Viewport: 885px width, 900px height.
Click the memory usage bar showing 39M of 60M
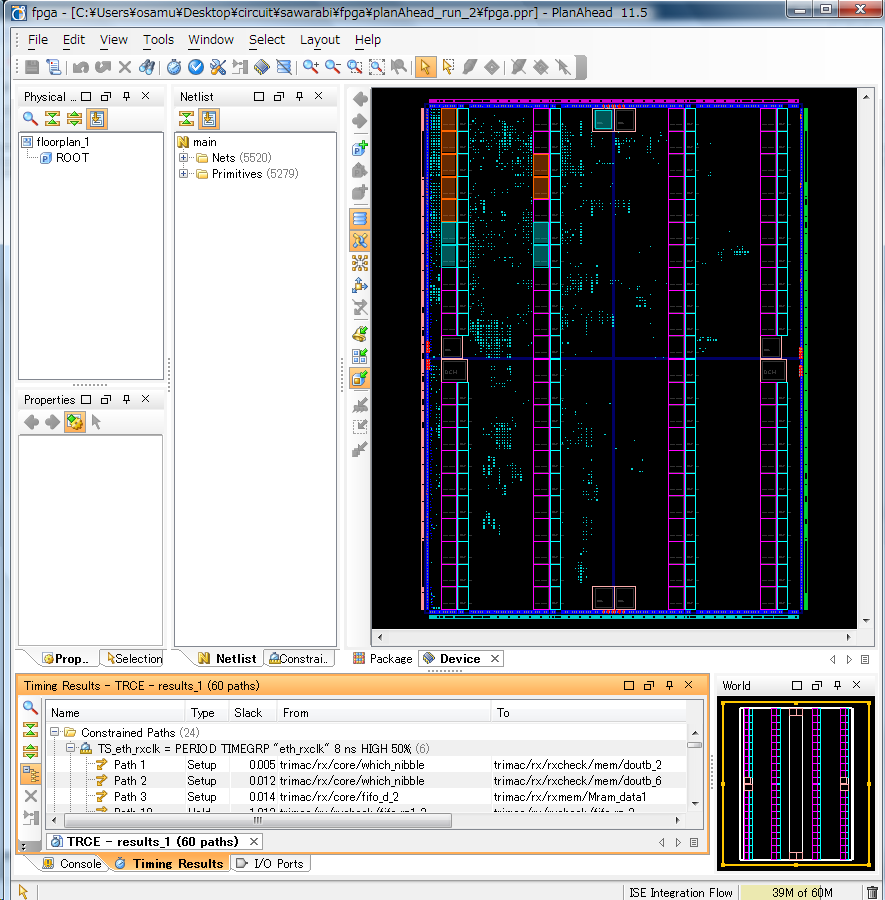[x=801, y=892]
